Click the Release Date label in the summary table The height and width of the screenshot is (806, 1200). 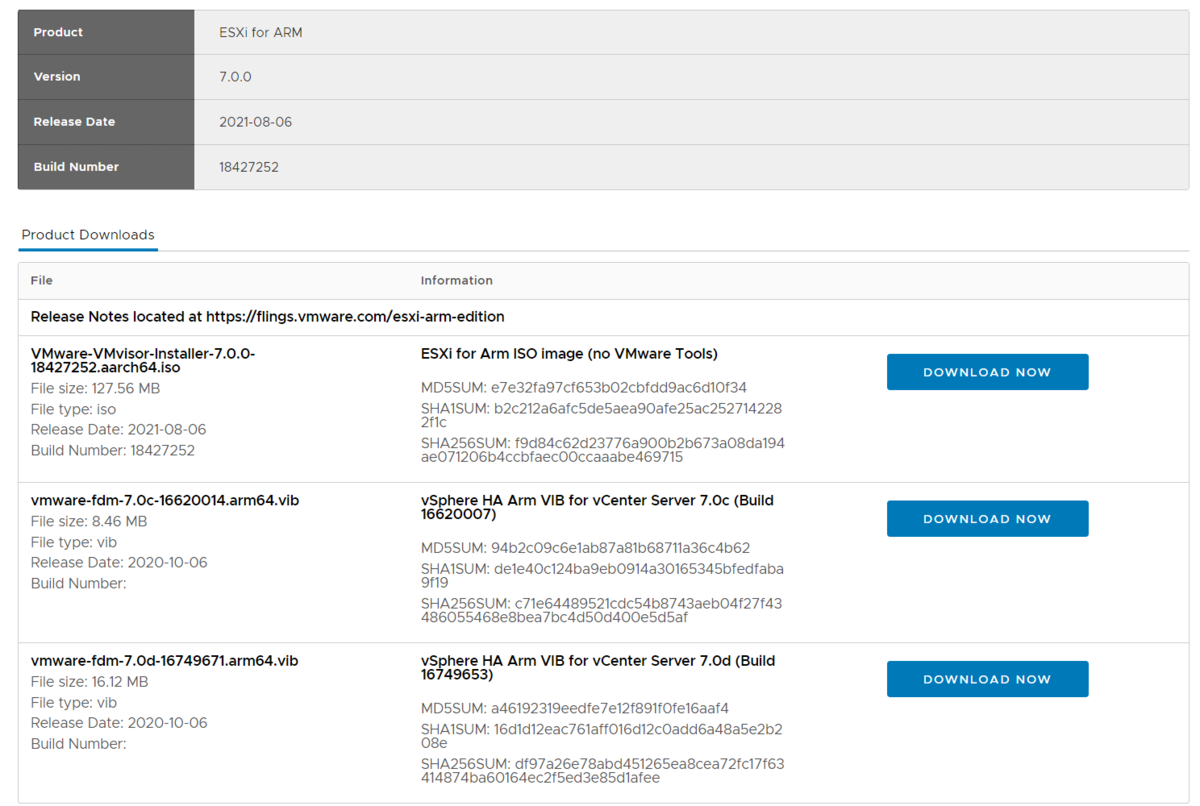(x=74, y=122)
